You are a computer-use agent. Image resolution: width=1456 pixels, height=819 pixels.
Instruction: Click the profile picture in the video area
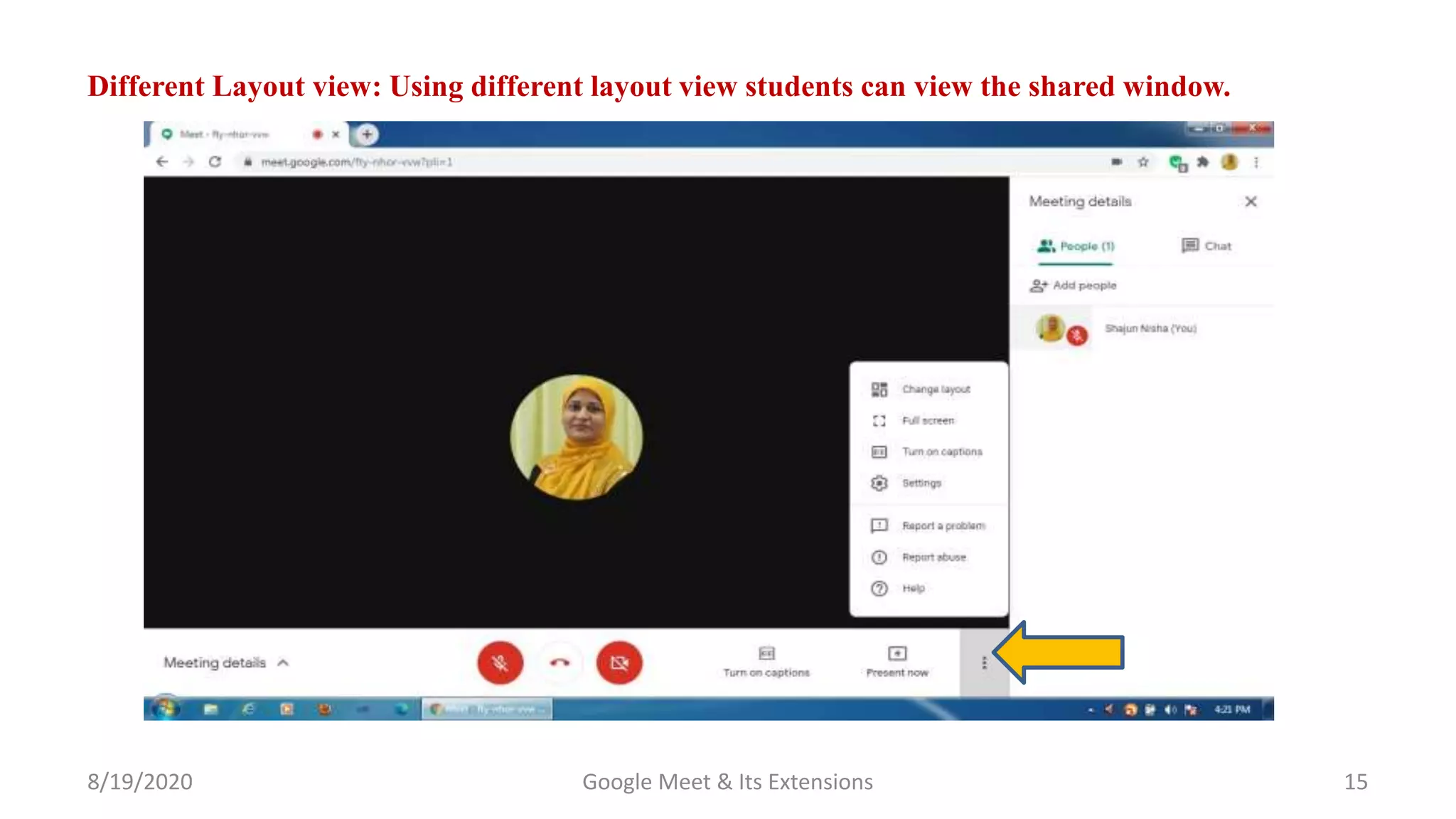577,437
